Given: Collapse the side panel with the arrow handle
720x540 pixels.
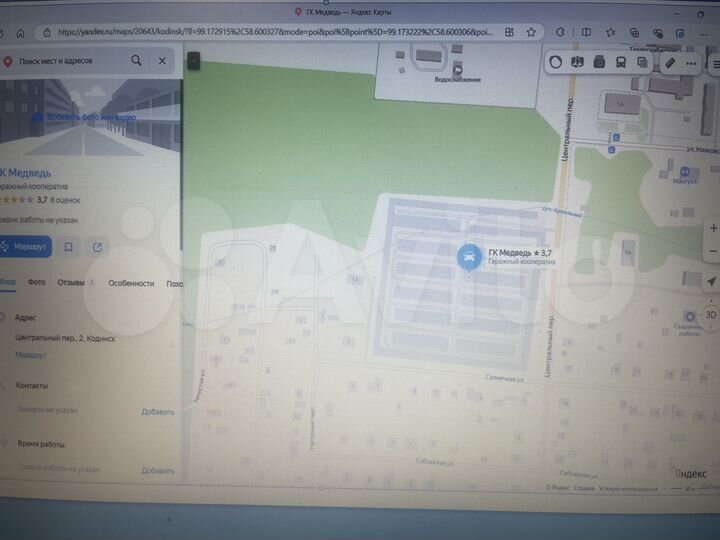Looking at the screenshot, I should (194, 61).
